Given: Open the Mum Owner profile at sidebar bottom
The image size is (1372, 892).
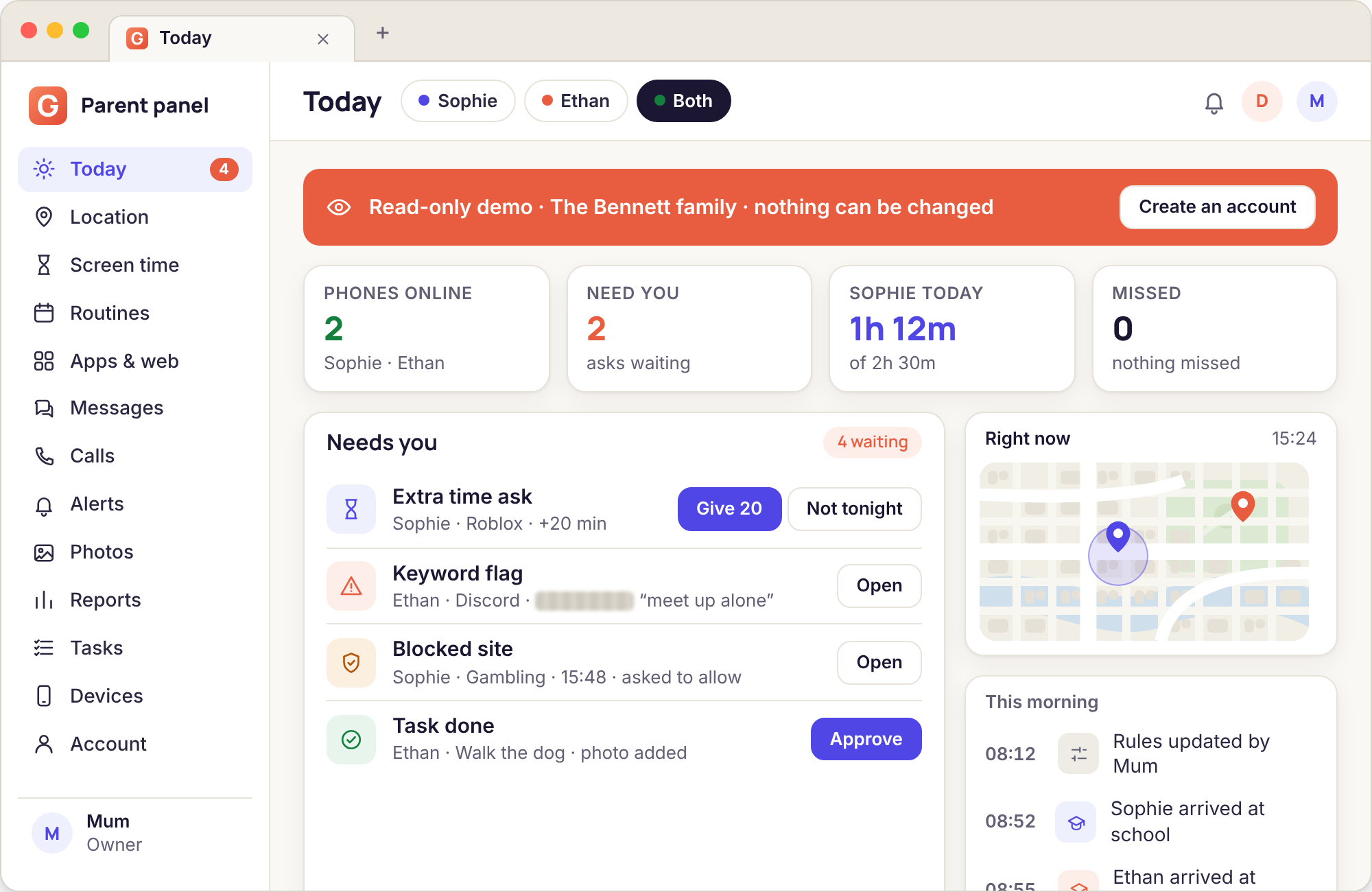Looking at the screenshot, I should (135, 833).
